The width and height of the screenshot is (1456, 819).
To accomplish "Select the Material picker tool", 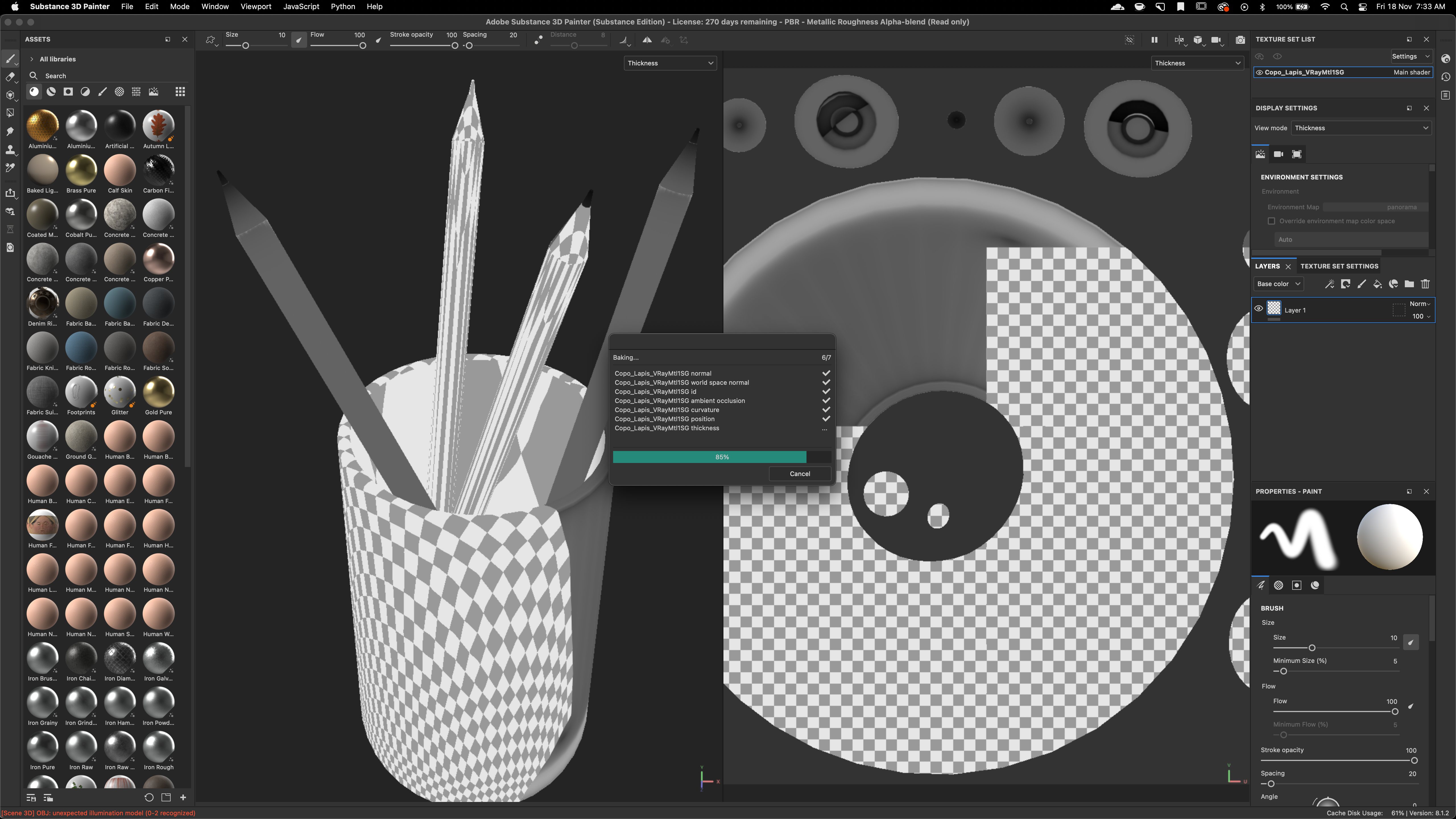I will pyautogui.click(x=10, y=167).
